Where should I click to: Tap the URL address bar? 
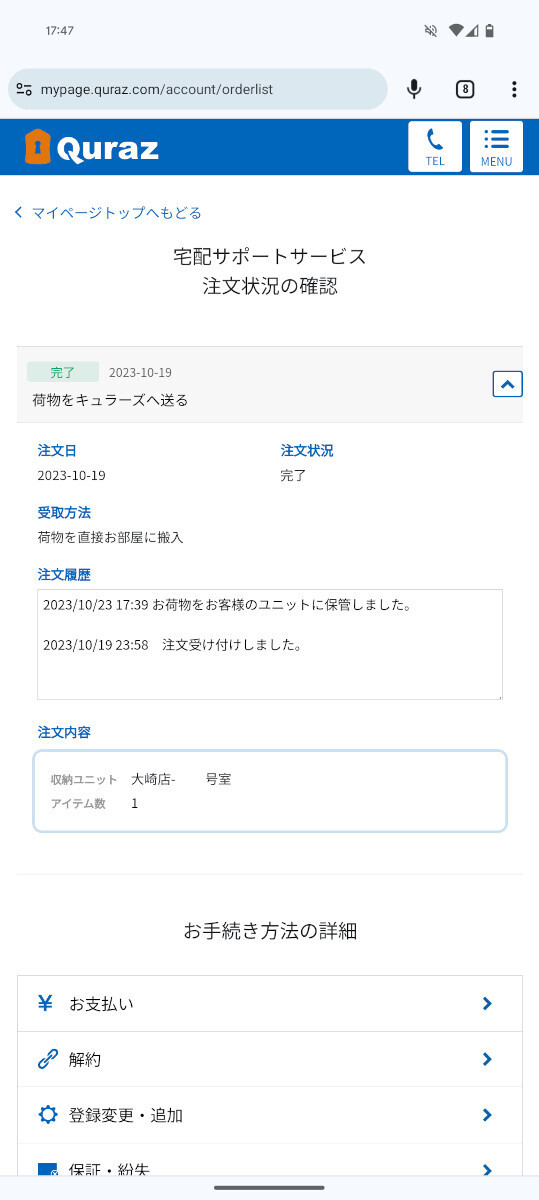click(198, 89)
